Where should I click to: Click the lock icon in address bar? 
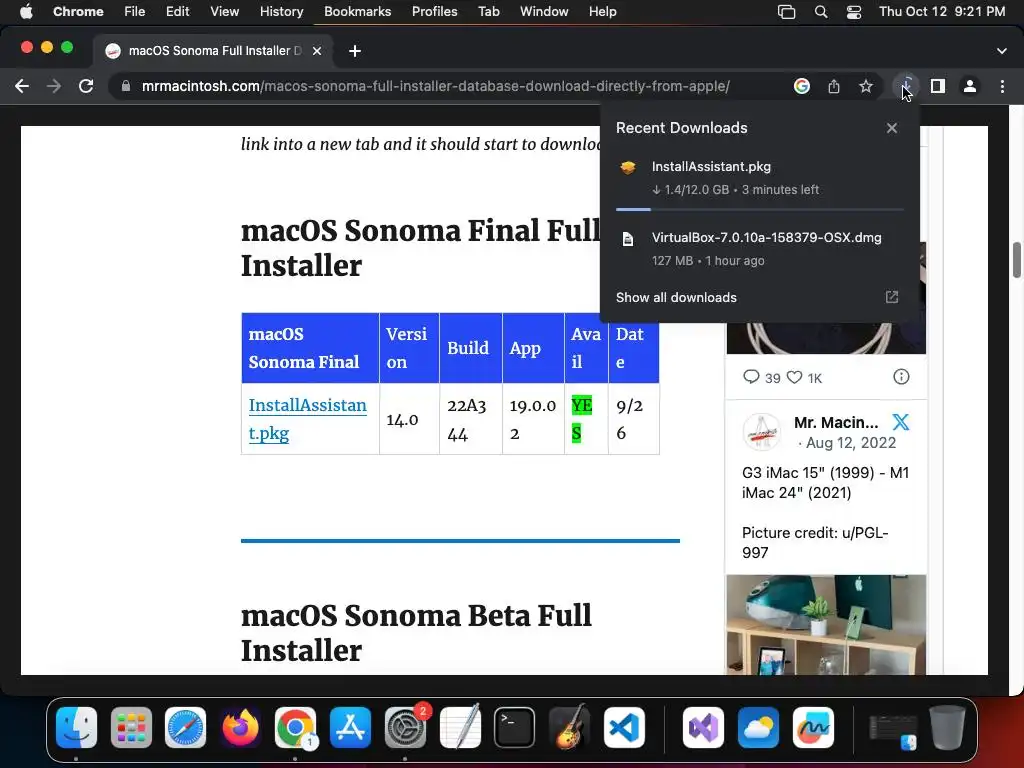125,86
